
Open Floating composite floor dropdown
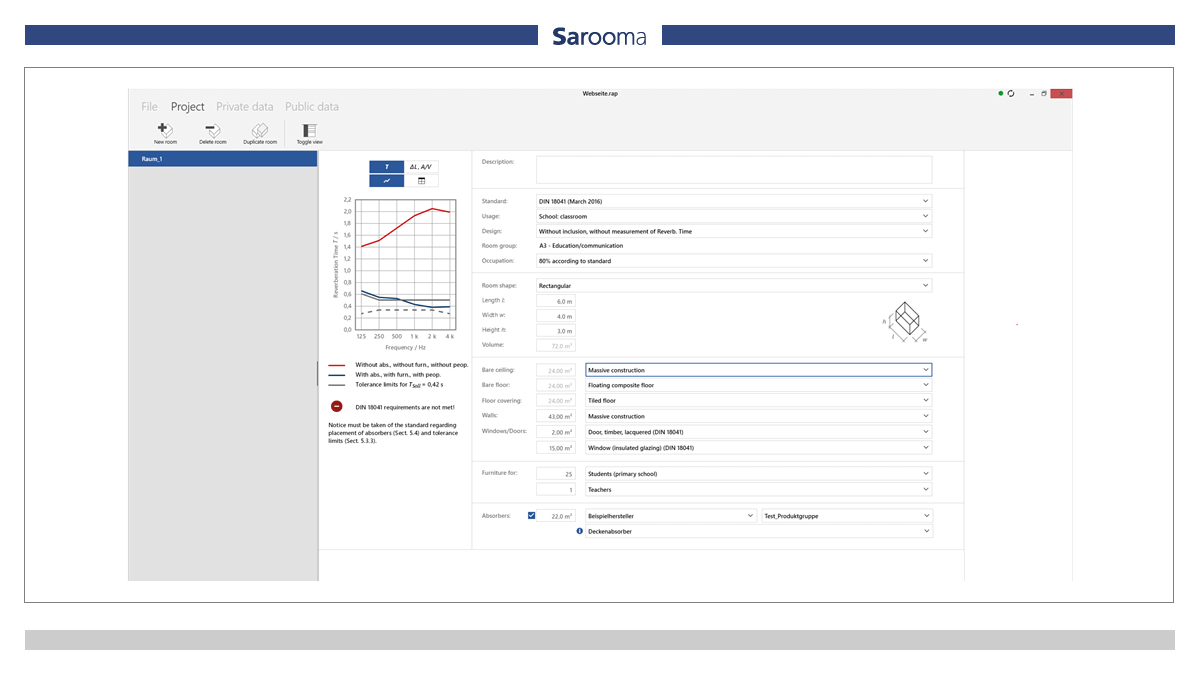click(x=758, y=384)
